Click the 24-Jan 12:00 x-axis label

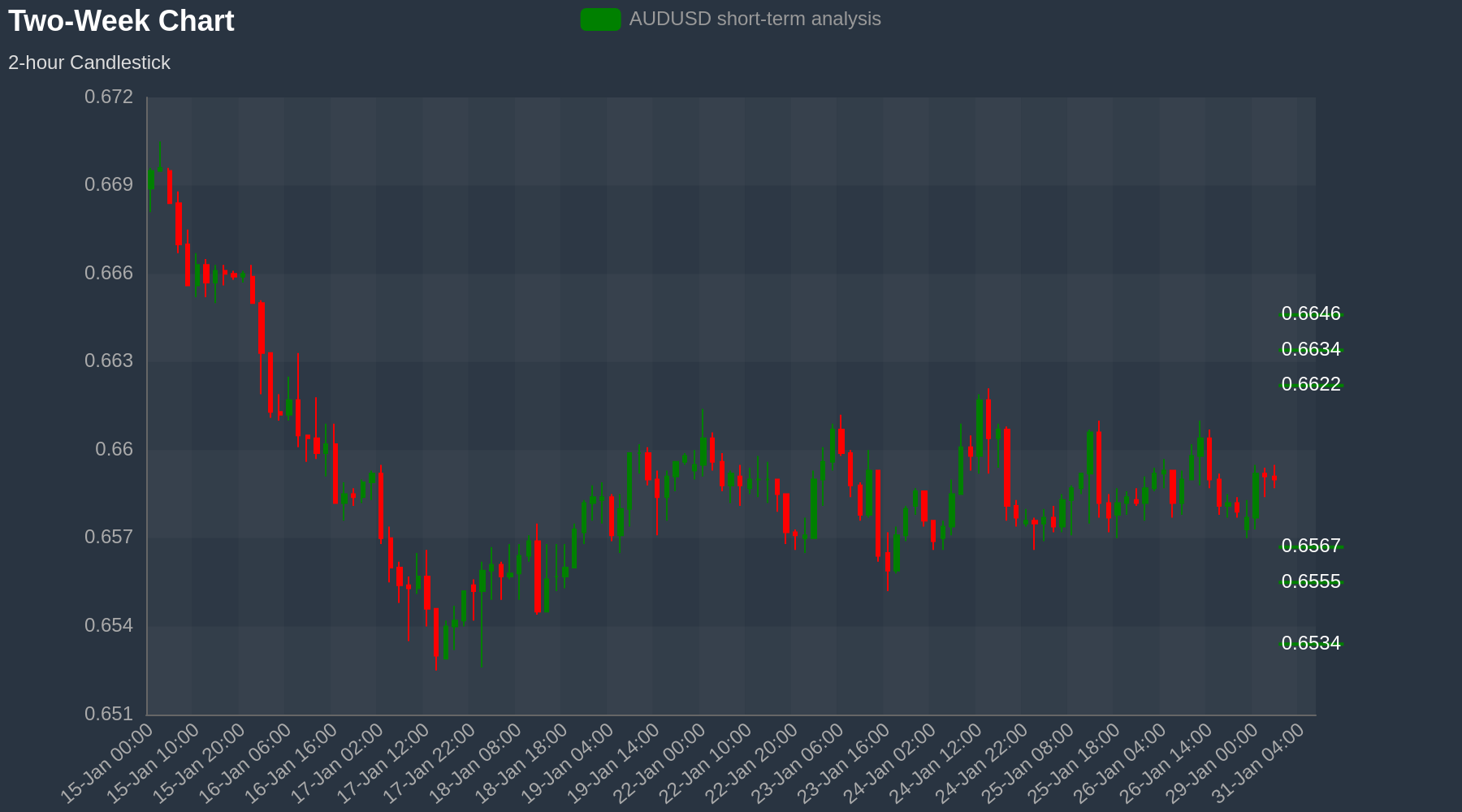point(936,763)
